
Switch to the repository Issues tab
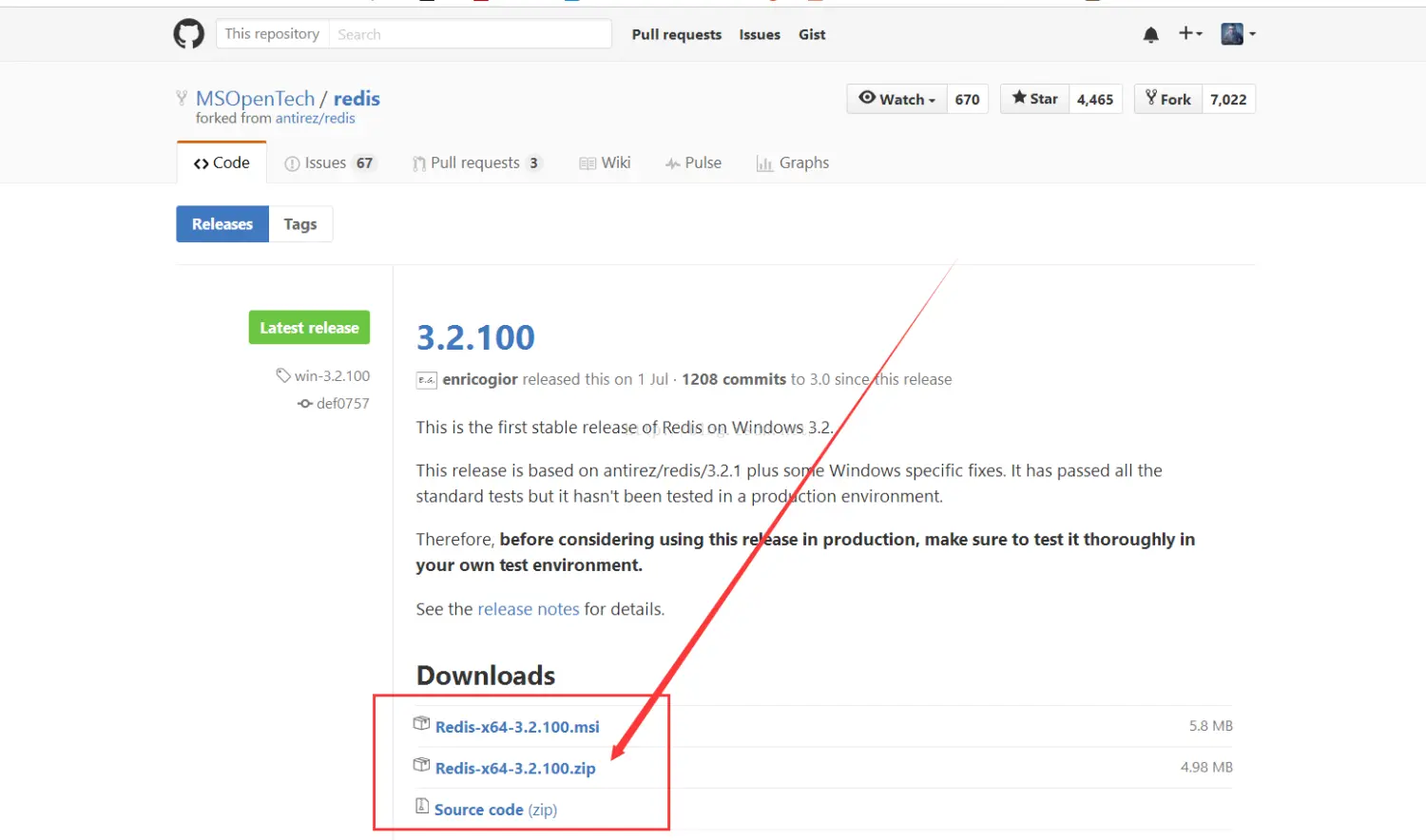point(329,163)
